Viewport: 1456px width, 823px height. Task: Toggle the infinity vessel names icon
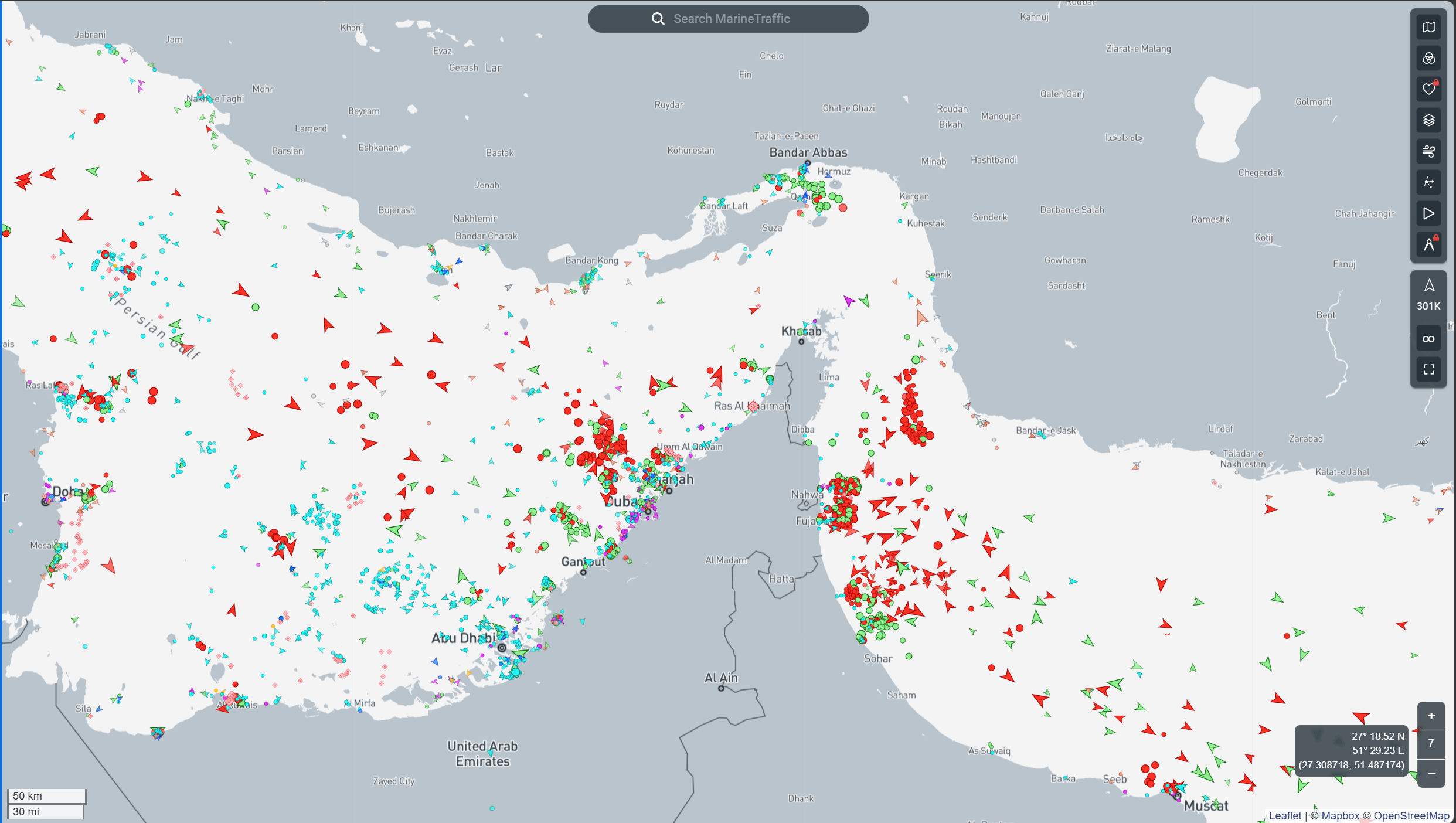tap(1428, 339)
